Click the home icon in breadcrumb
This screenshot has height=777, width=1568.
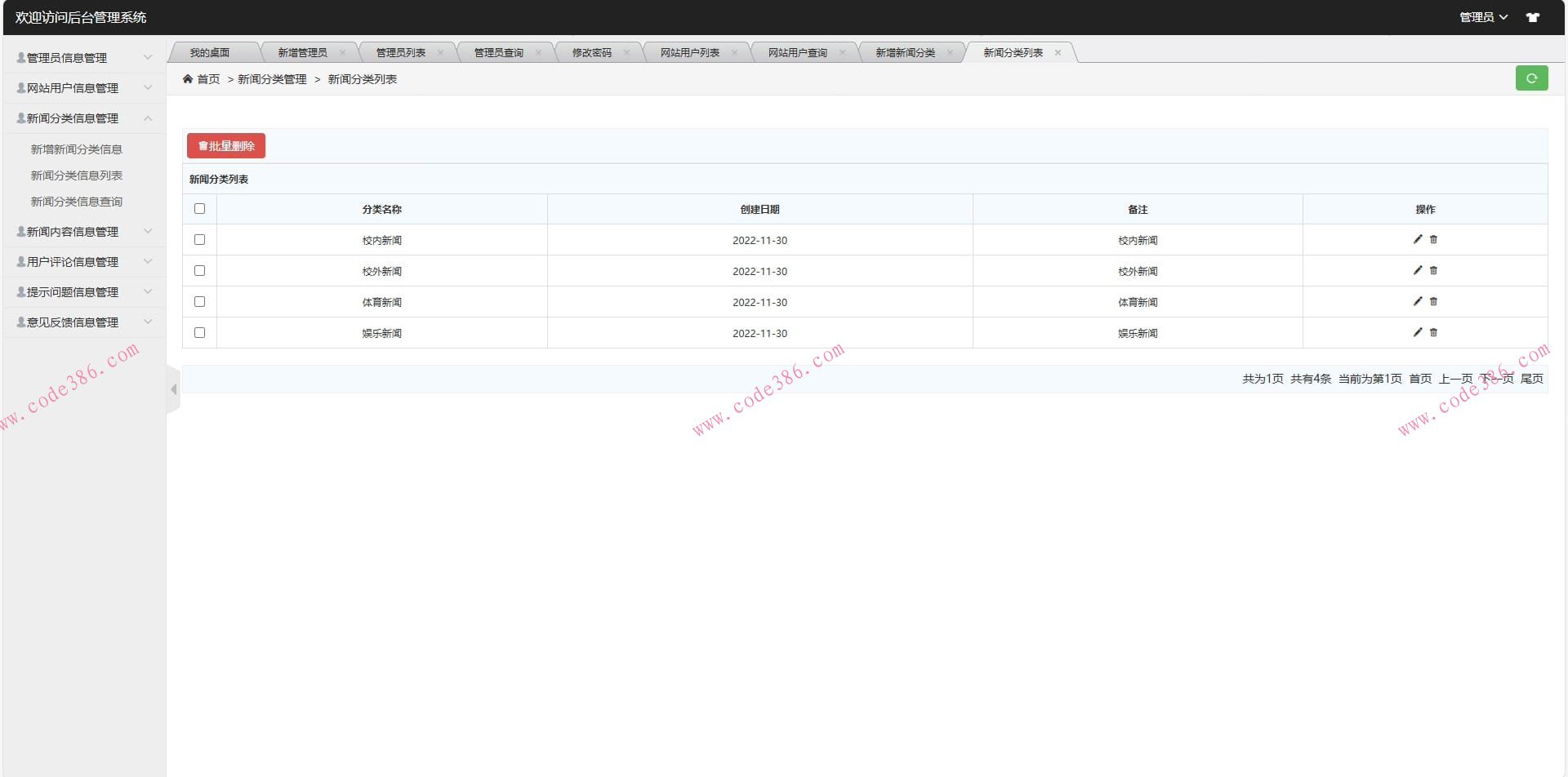click(188, 79)
